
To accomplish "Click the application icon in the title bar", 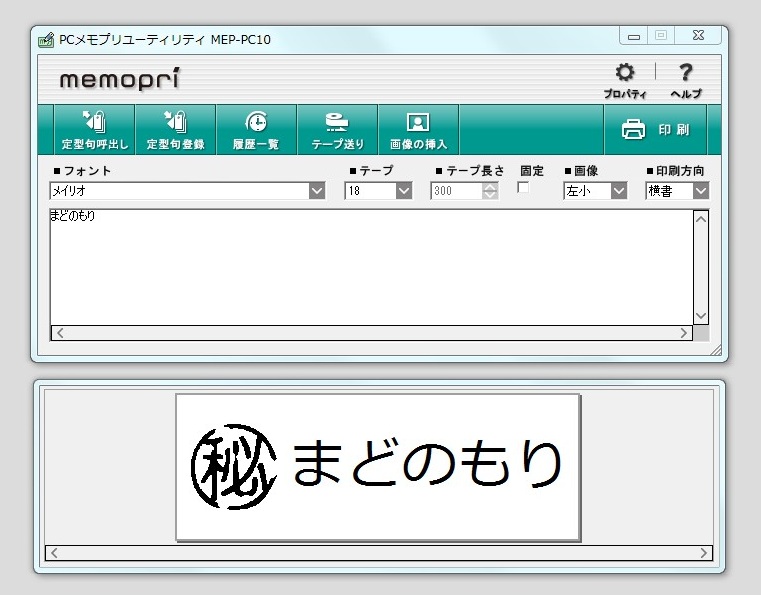I will click(46, 39).
